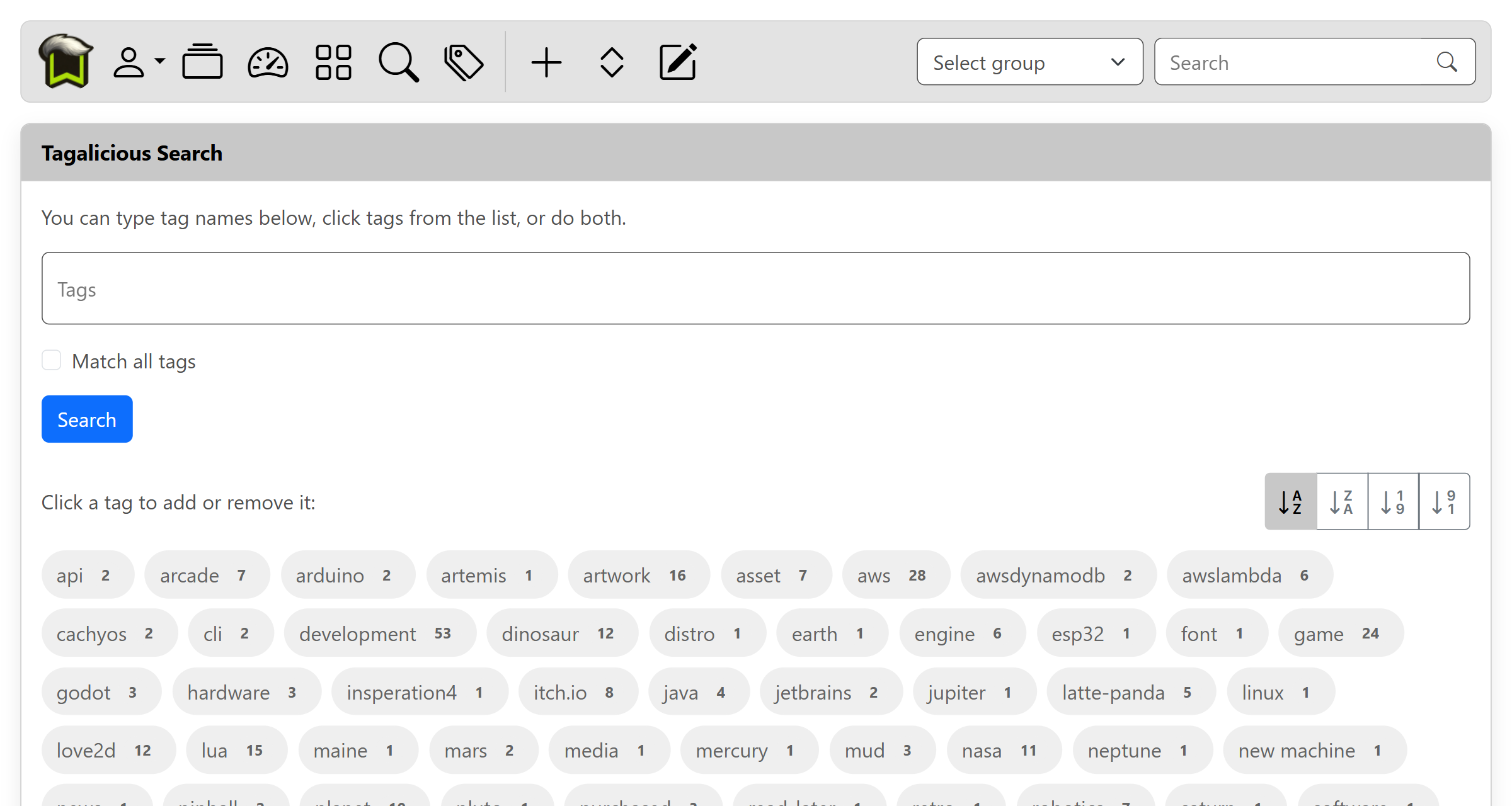
Task: Click the magnifier button in search box
Action: click(x=1447, y=62)
